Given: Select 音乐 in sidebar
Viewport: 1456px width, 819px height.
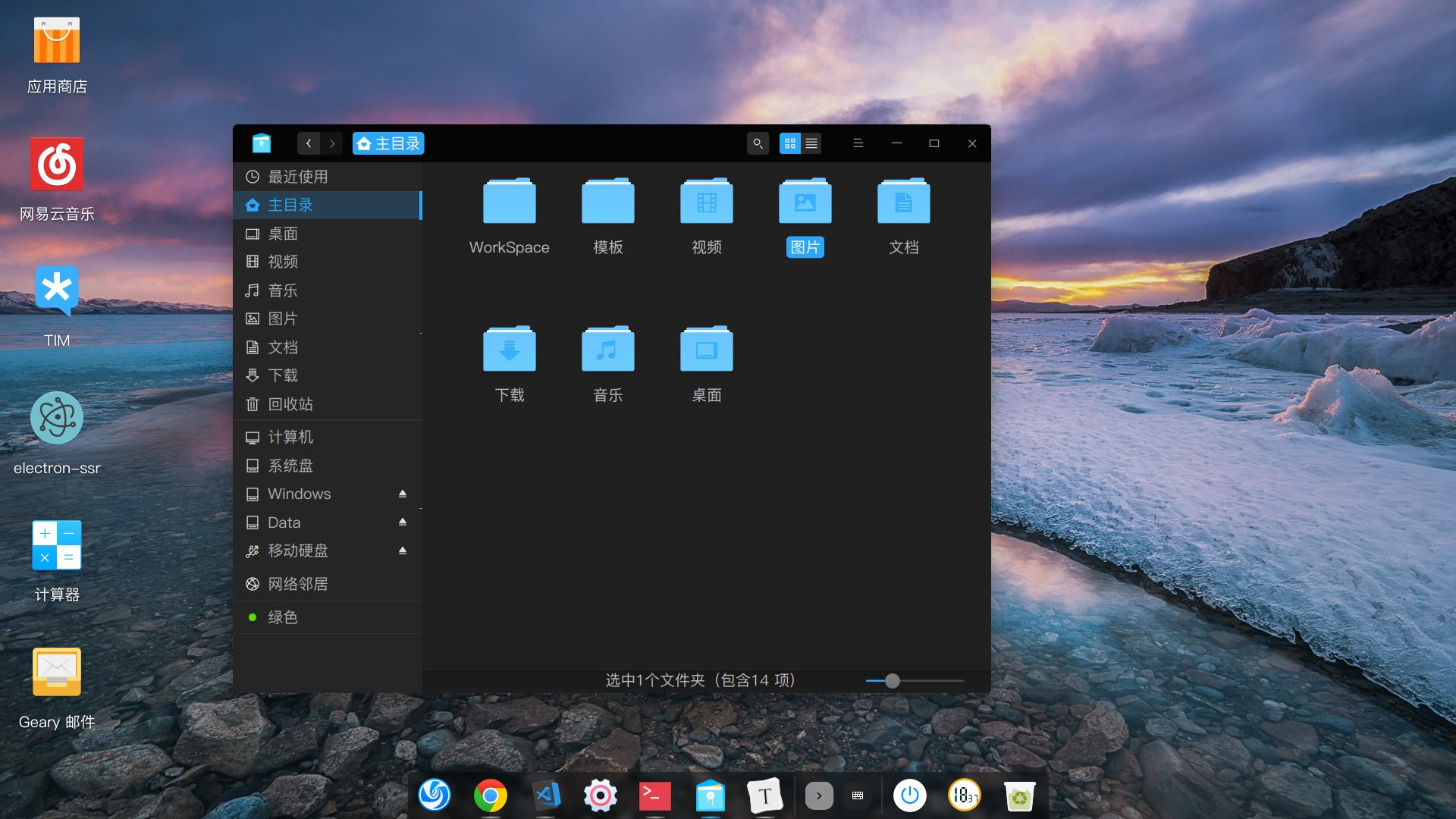Looking at the screenshot, I should (328, 290).
